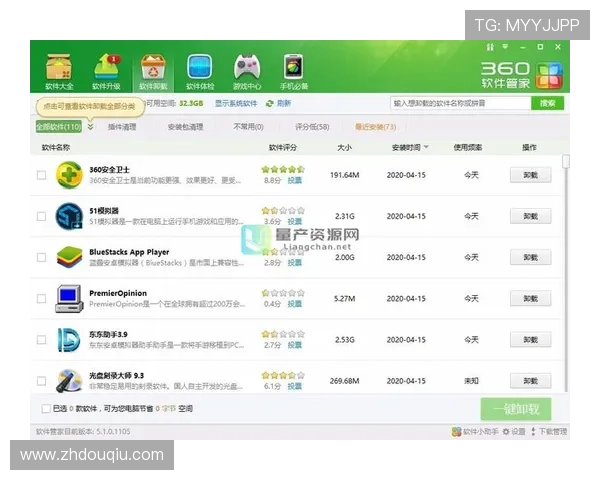Image resolution: width=600 pixels, height=480 pixels.
Task: Click the skin icon in title bar
Action: 490,47
